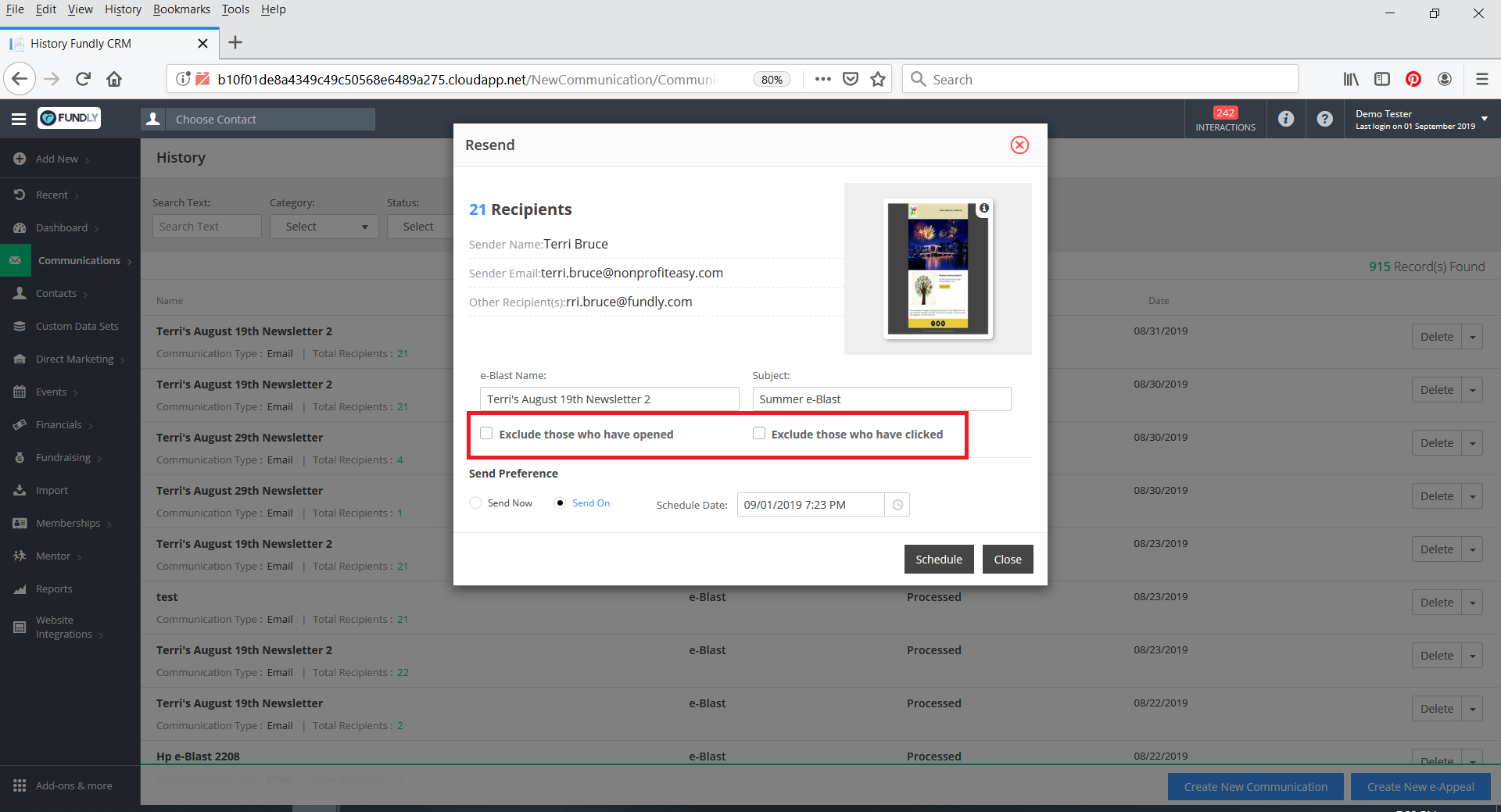Expand the Recent sidebar item
Image resolution: width=1501 pixels, height=812 pixels.
pyautogui.click(x=52, y=195)
